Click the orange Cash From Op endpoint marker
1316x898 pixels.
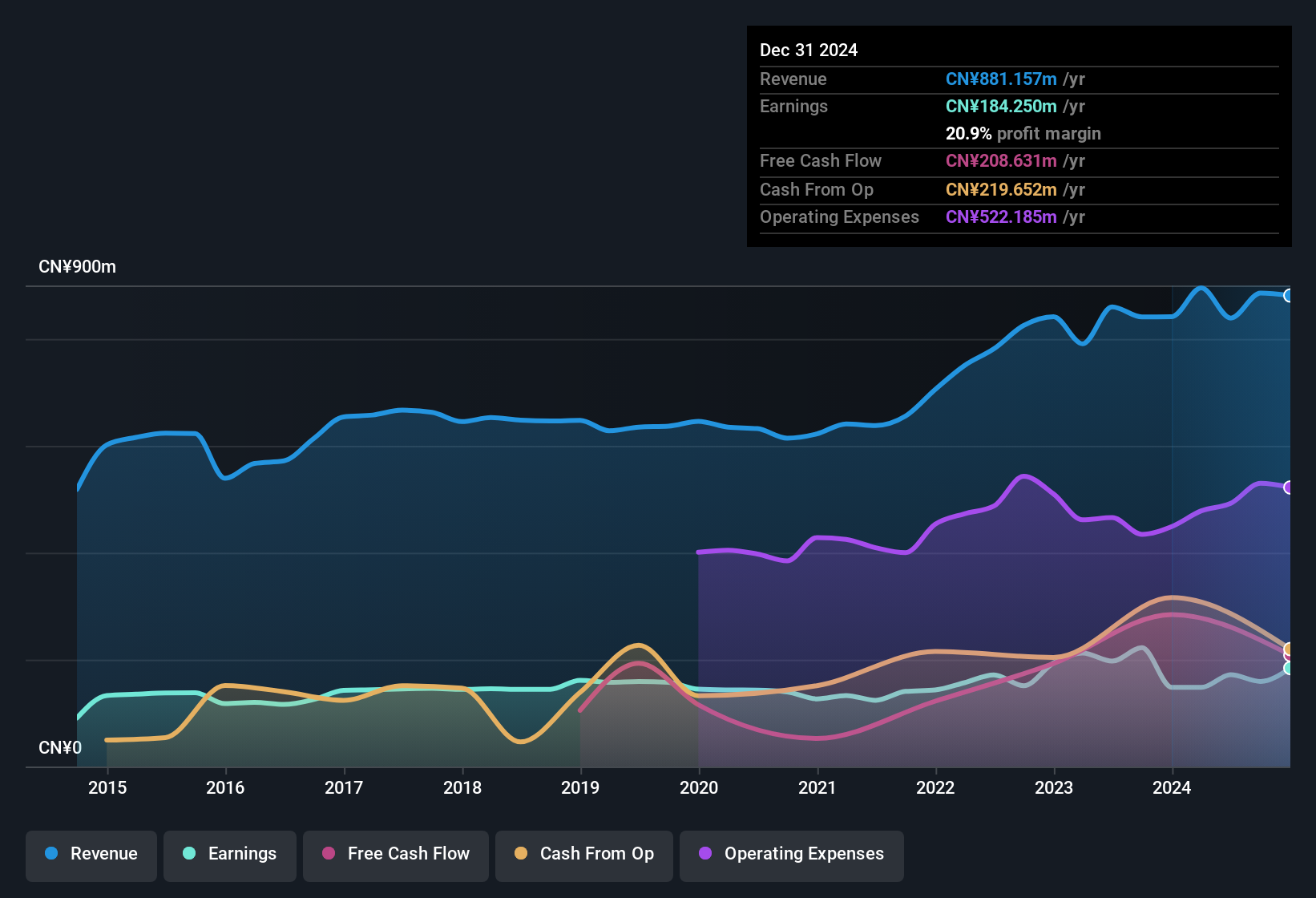[x=1289, y=649]
